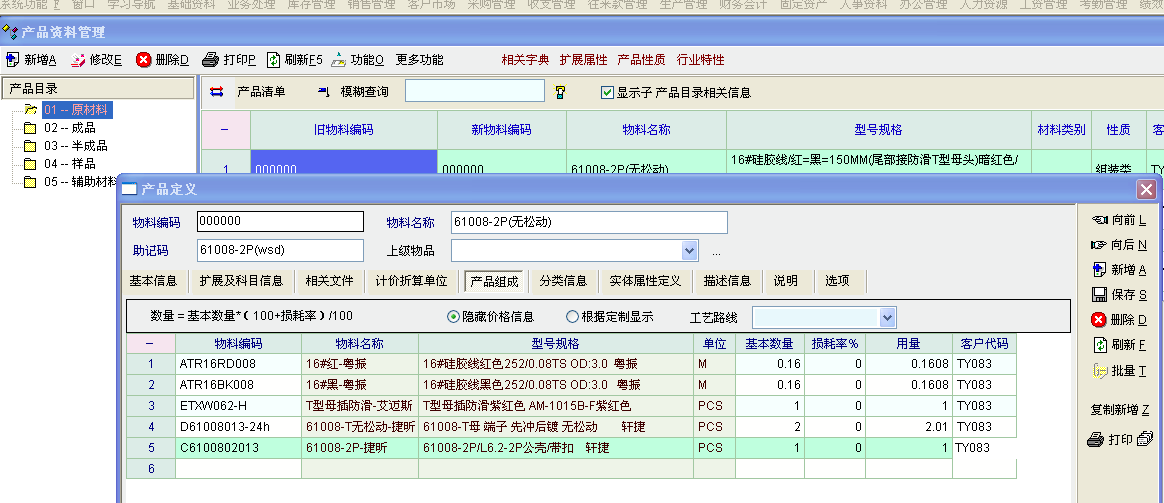This screenshot has width=1164, height=503.
Task: Select the 根据定制显示 radio button
Action: tap(572, 317)
